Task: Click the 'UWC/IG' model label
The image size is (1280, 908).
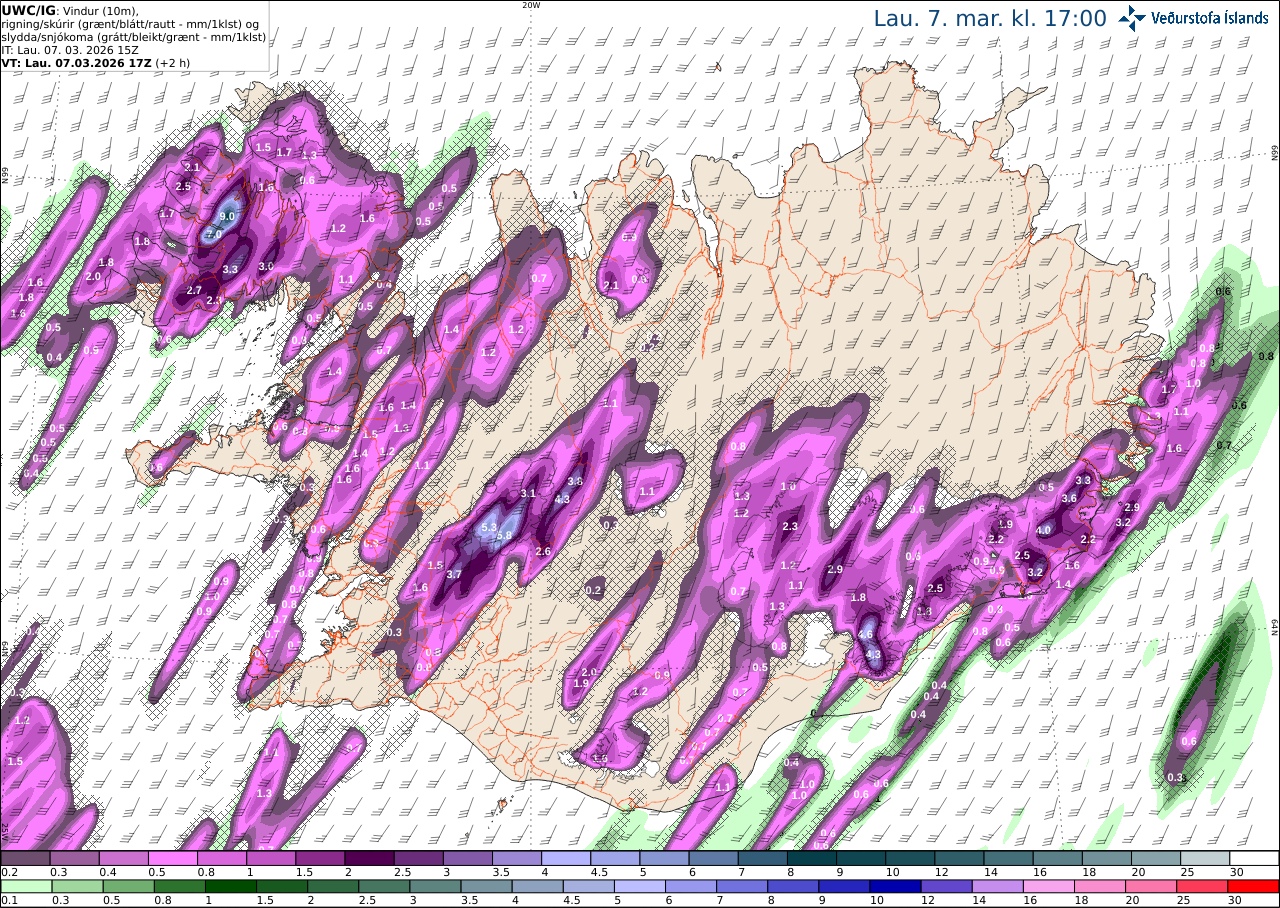Action: tap(28, 10)
